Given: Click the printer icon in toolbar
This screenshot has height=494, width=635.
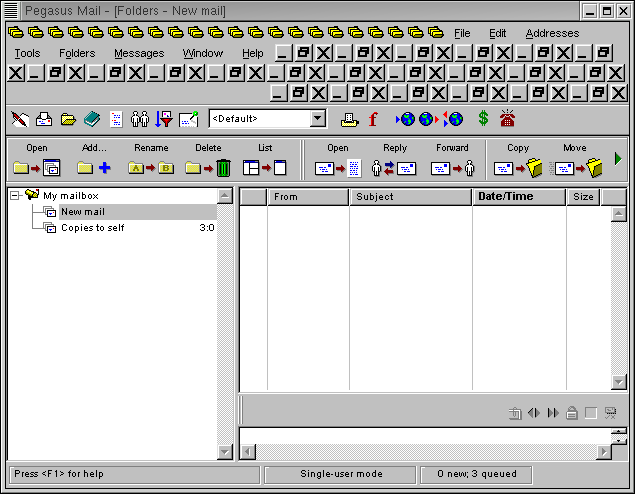Looking at the screenshot, I should (348, 119).
